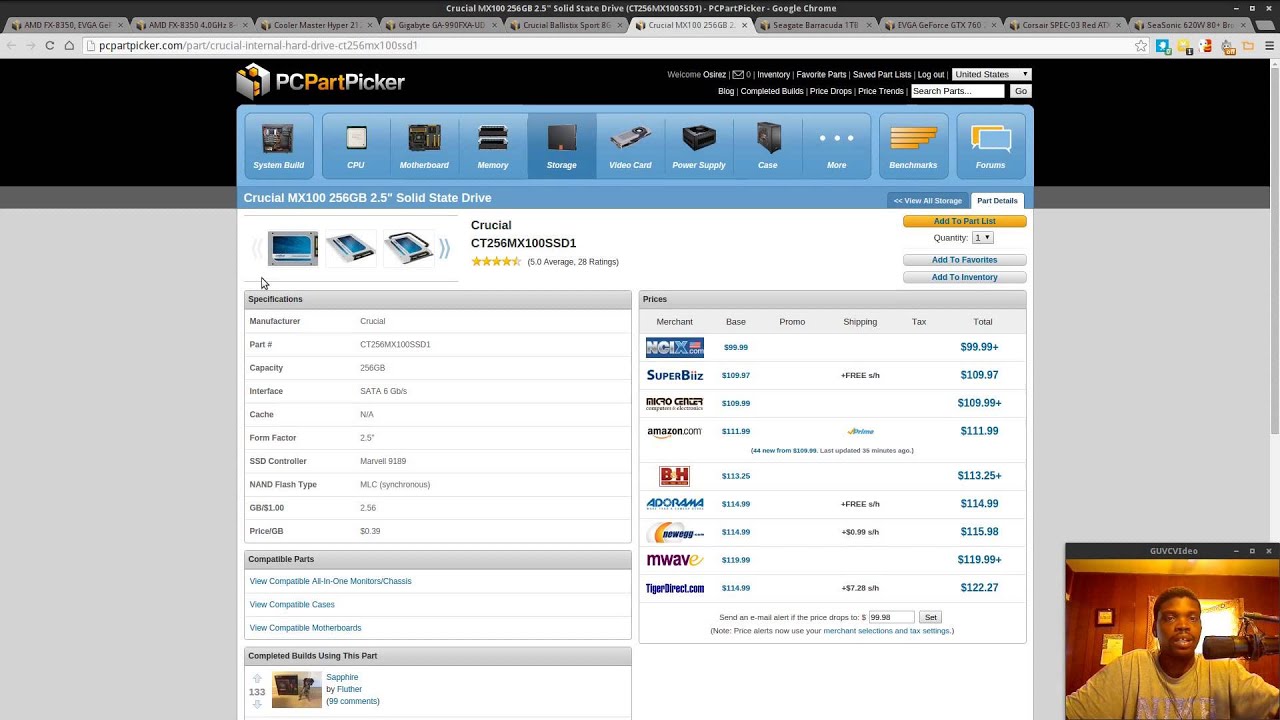The image size is (1280, 720).
Task: Click the Add To Favorites button
Action: tap(964, 260)
